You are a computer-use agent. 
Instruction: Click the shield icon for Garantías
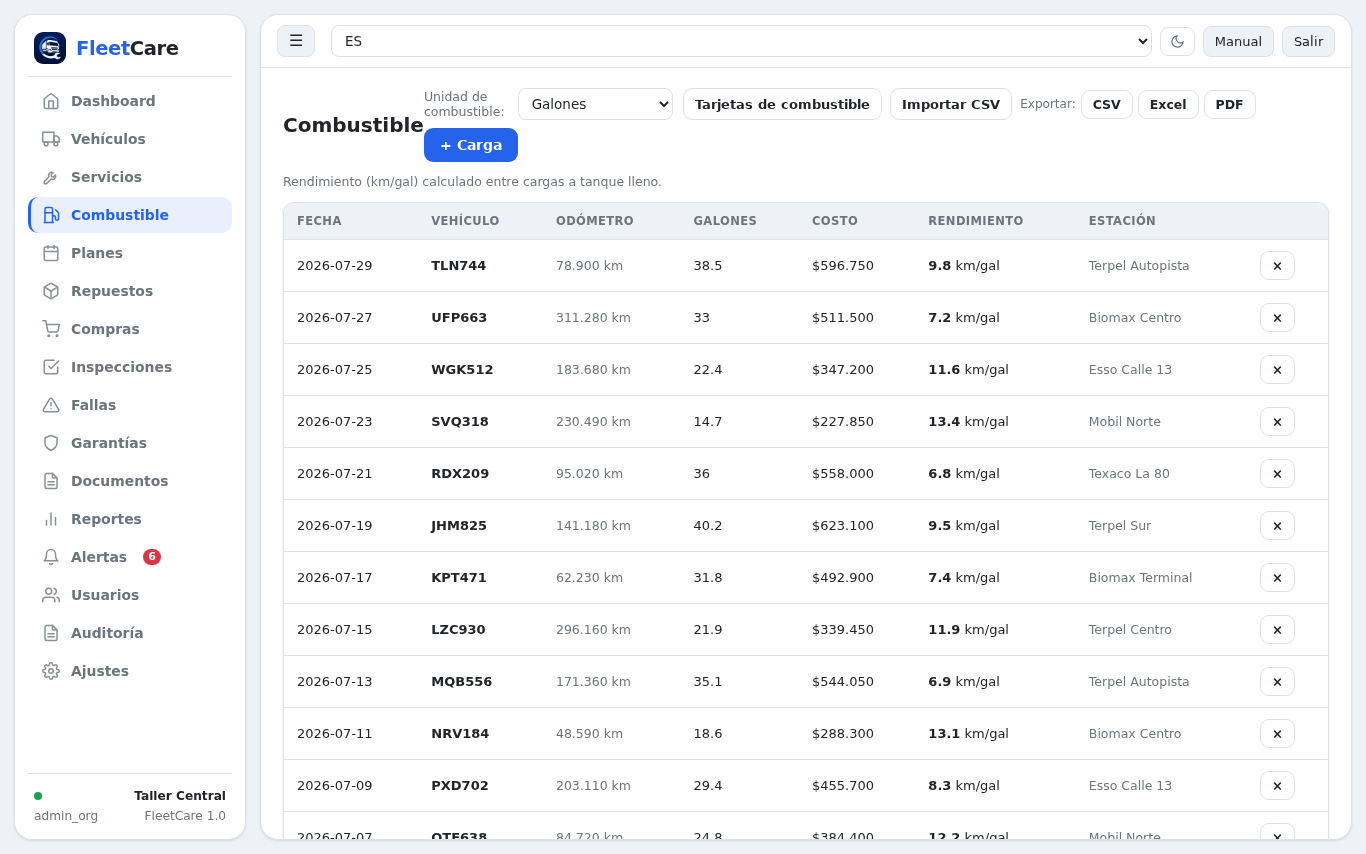click(51, 443)
